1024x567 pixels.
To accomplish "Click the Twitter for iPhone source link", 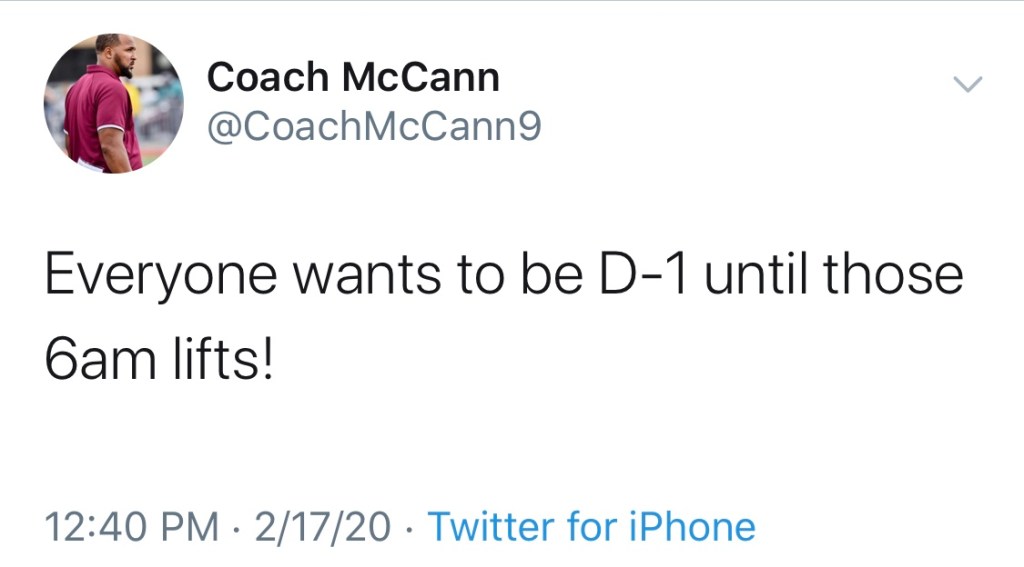I will (x=591, y=525).
